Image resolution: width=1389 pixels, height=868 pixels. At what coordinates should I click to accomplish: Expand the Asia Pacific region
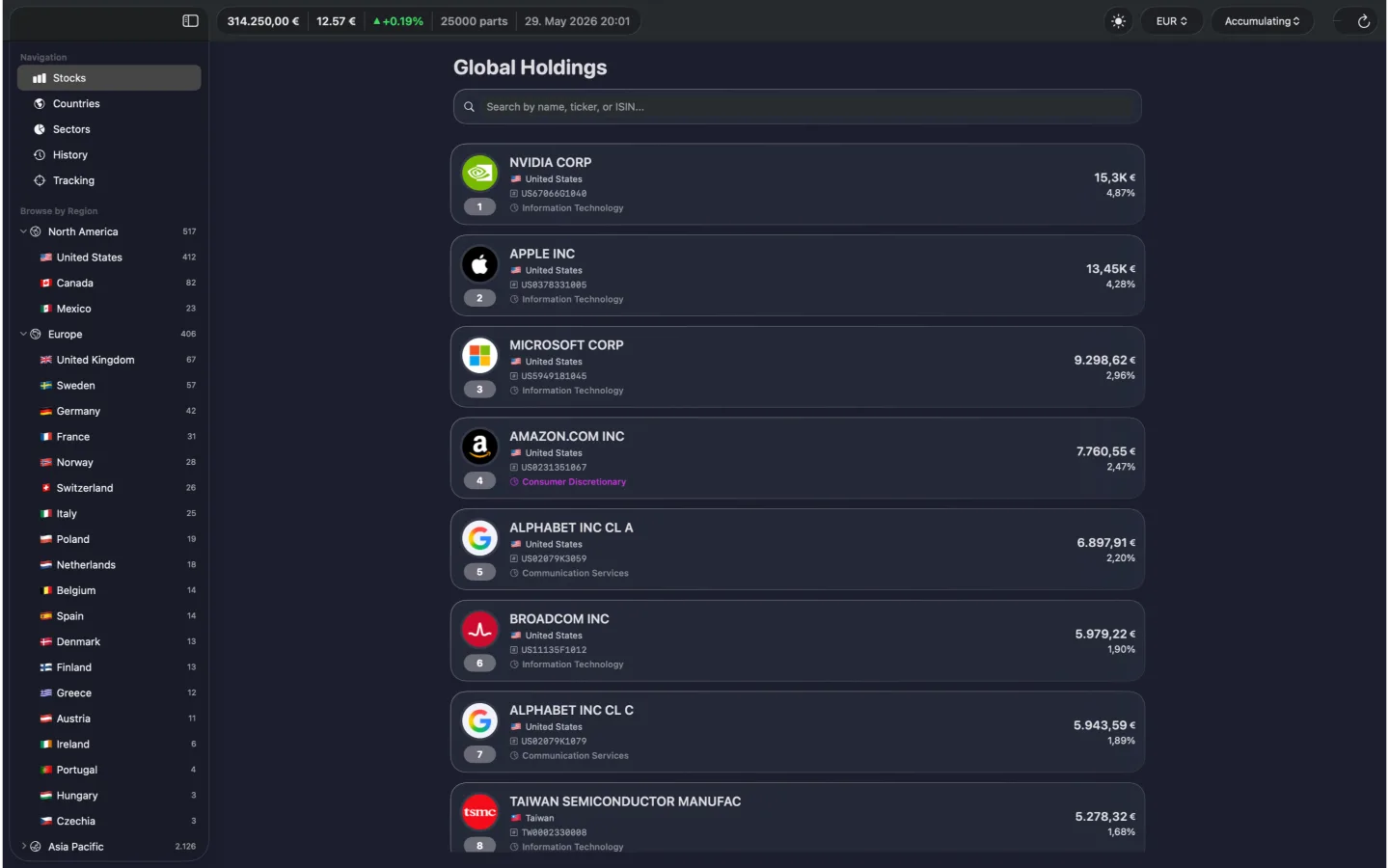pos(23,846)
